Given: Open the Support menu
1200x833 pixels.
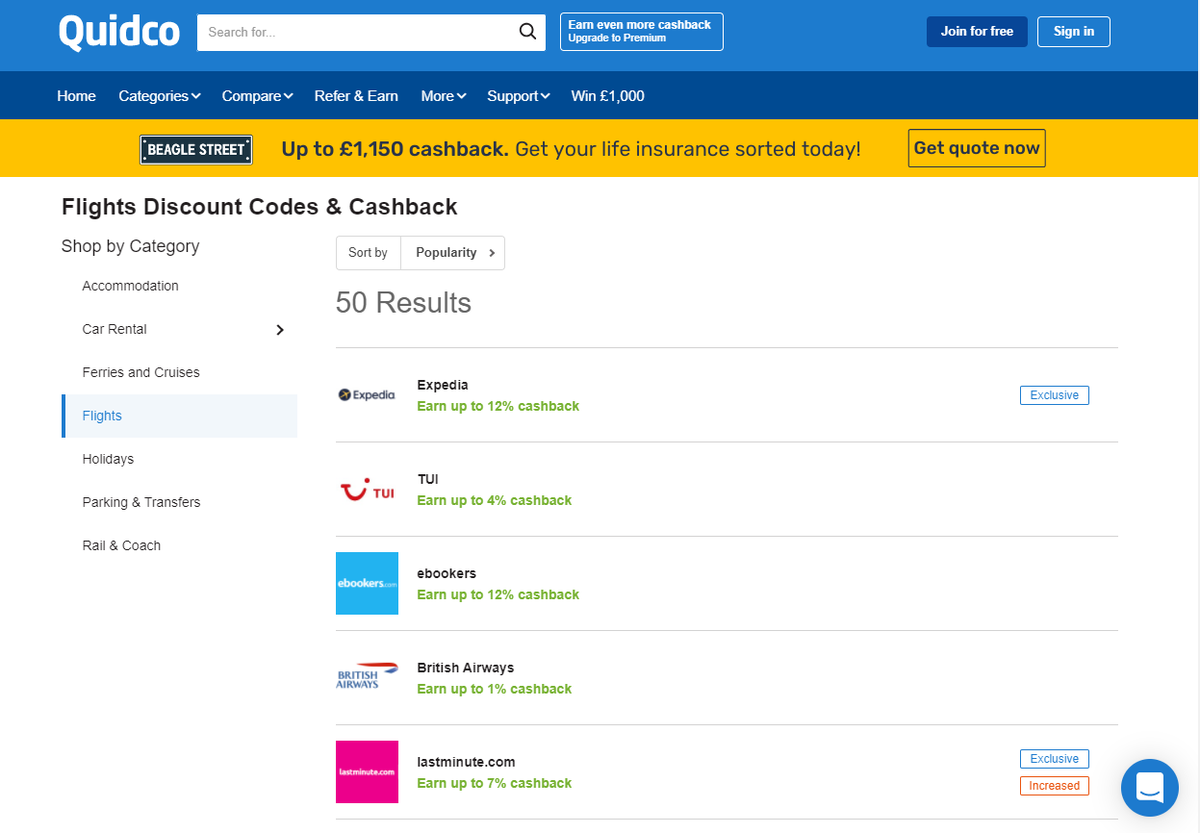Looking at the screenshot, I should pos(517,95).
